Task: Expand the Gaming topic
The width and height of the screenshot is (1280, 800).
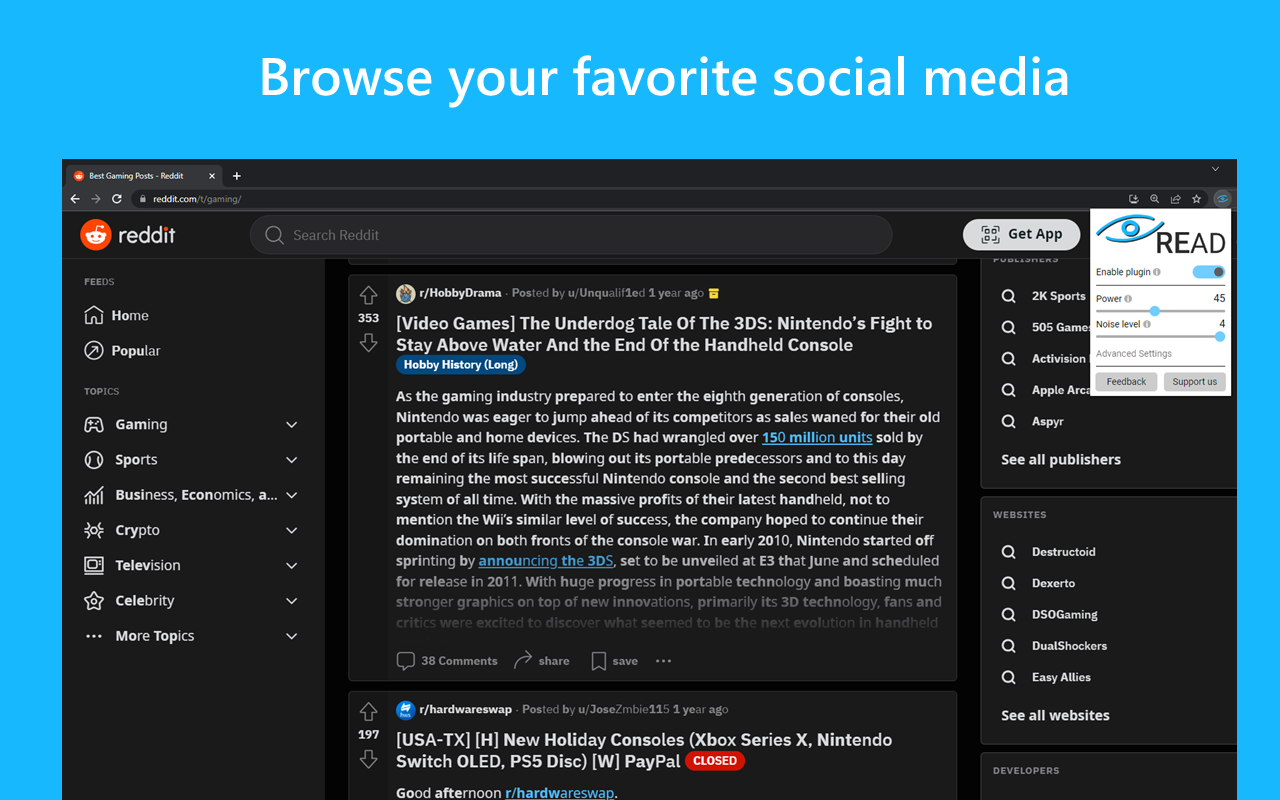Action: (291, 425)
